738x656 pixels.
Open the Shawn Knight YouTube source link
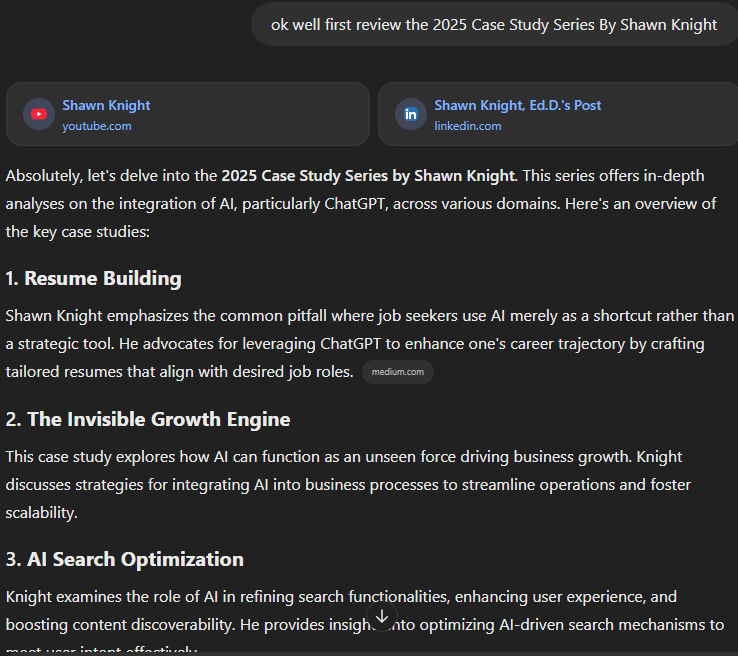106,105
